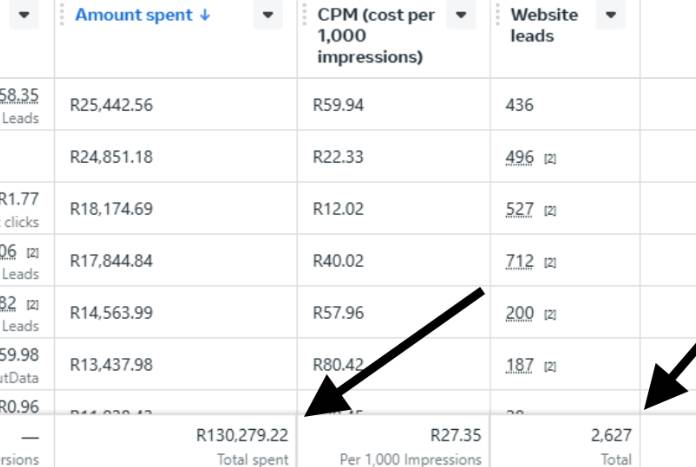Click the CPM column drag handle dots
The width and height of the screenshot is (696, 467).
coord(304,15)
